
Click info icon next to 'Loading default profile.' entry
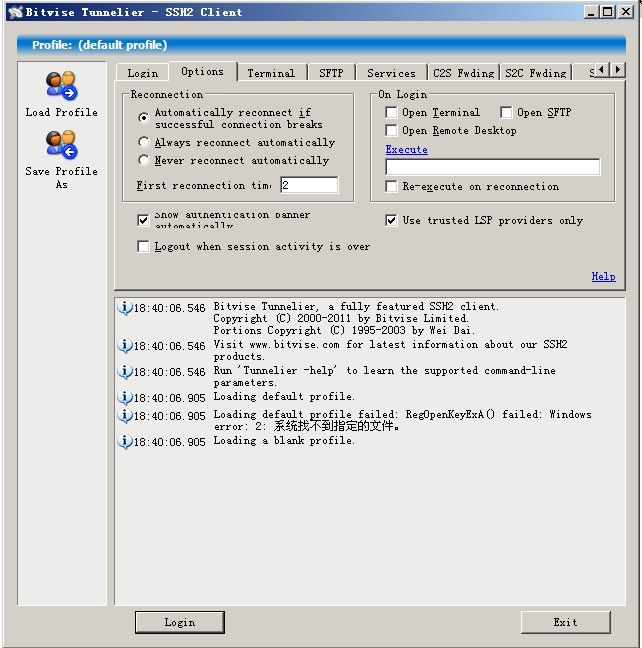124,398
